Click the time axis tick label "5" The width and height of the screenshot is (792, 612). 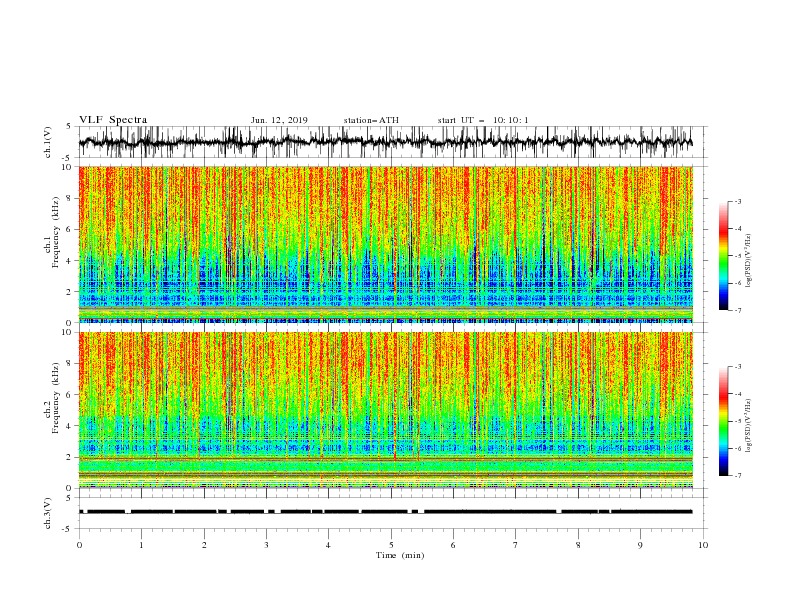(391, 545)
